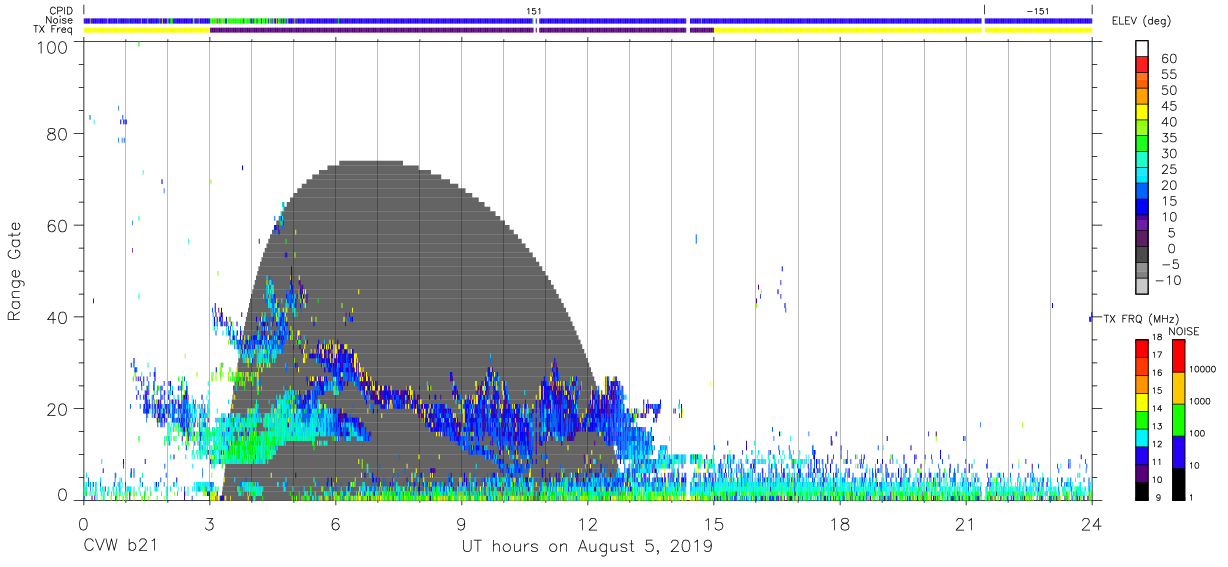Screen dimensions: 1228x567
Task: Click the white top swatch of the ELEV colorbar
Action: [1142, 48]
